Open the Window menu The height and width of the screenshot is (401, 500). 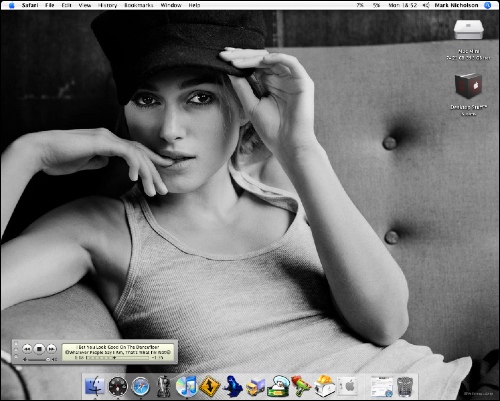[171, 5]
